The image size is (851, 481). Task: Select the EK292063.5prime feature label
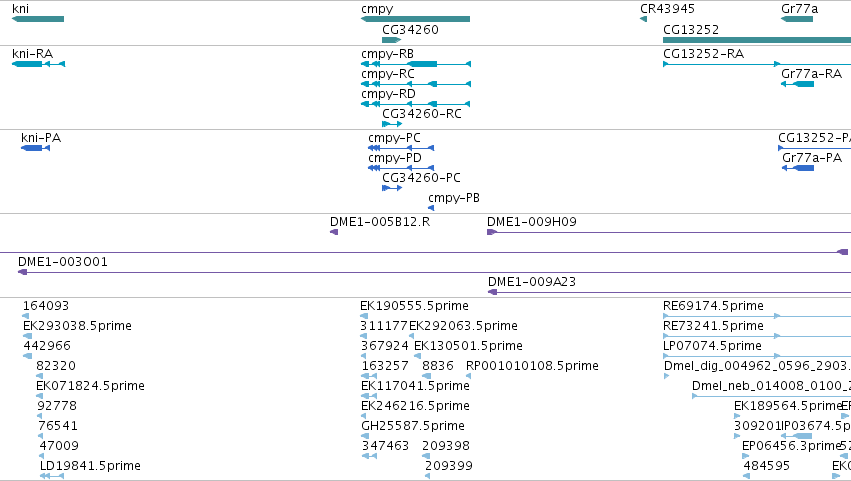pos(463,326)
